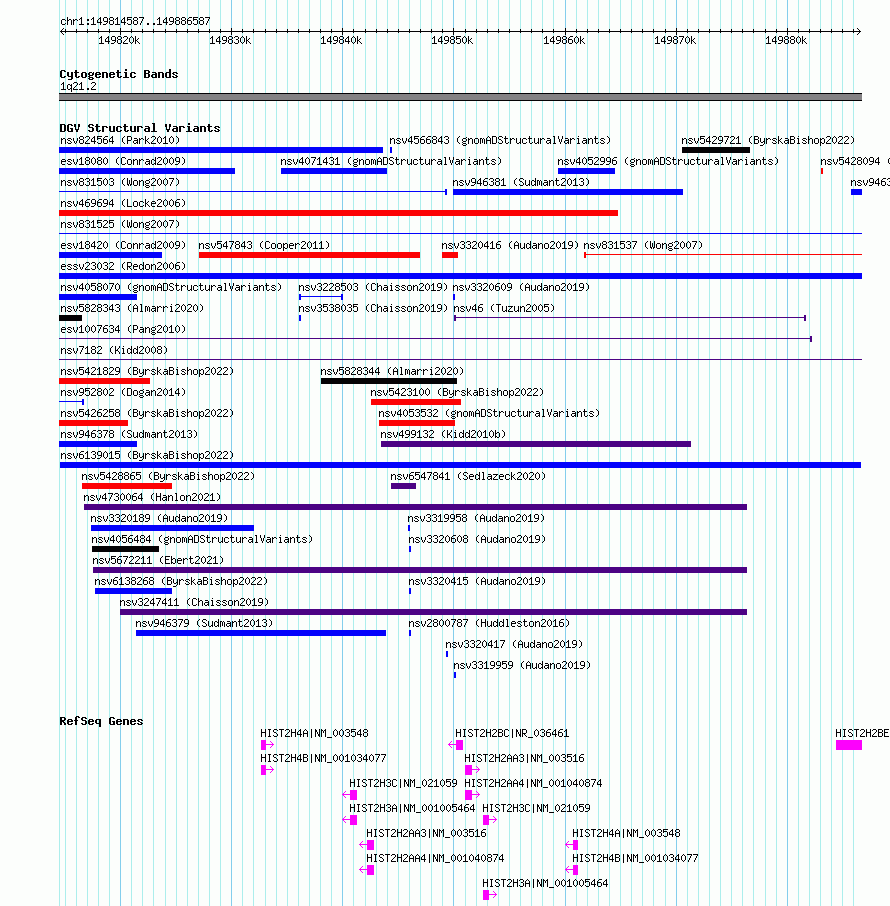Open nsv3320609 (Audano2019) label

click(521, 287)
